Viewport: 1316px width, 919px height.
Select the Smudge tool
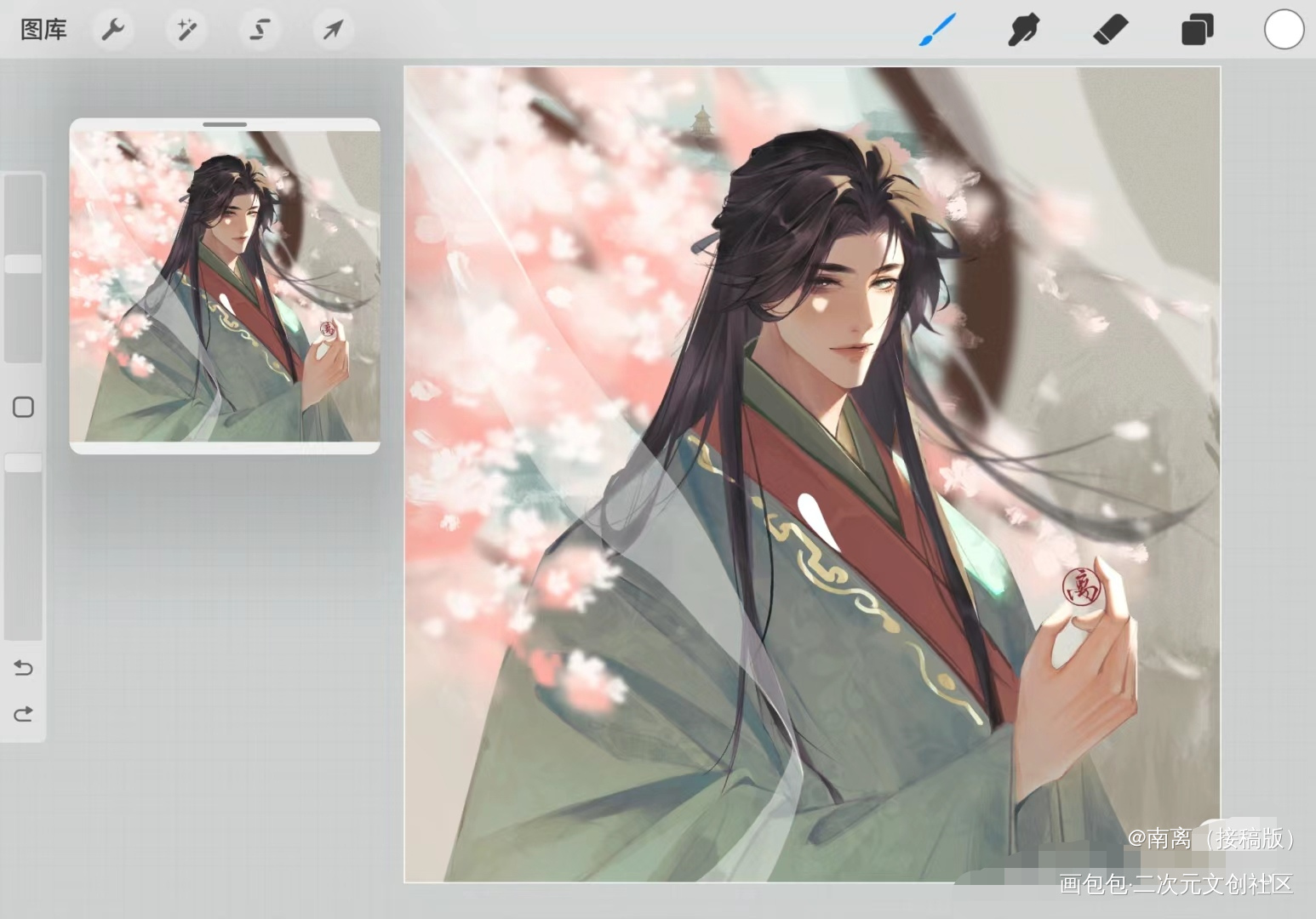pos(1024,30)
